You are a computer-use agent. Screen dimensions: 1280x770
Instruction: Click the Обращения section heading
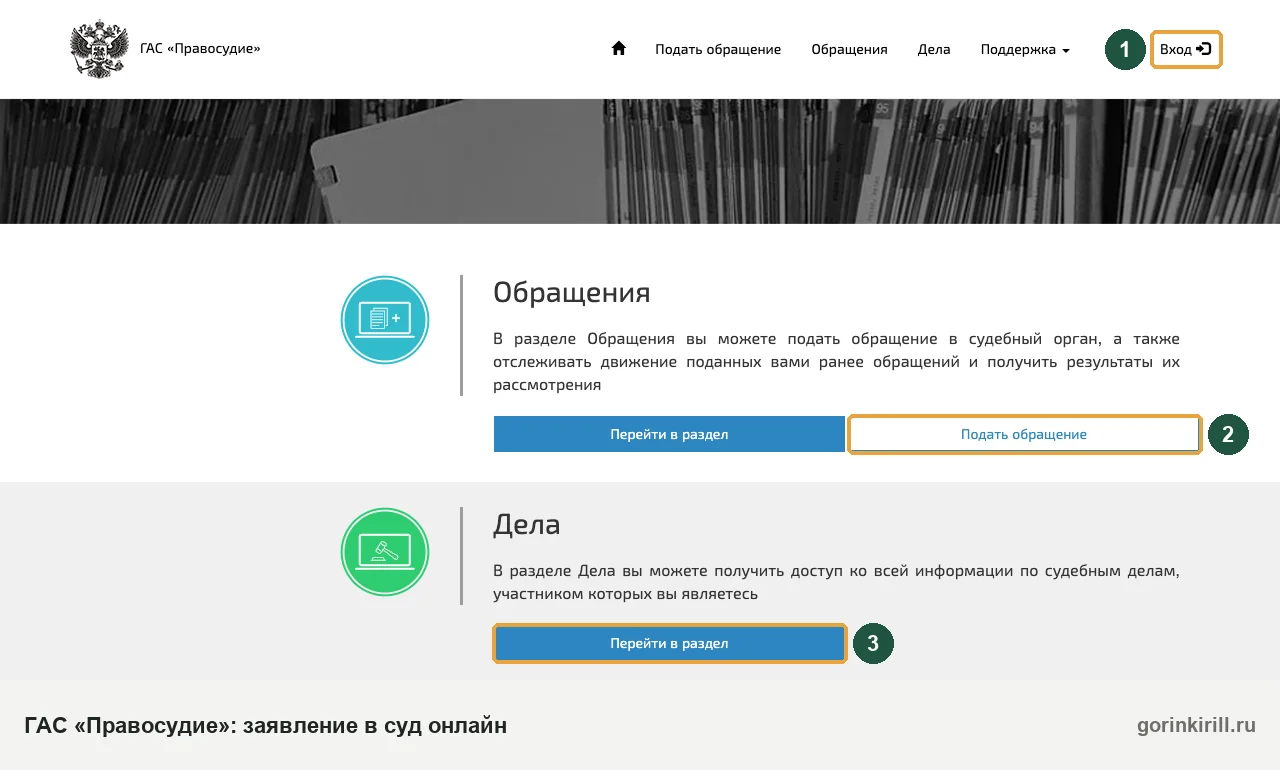[x=572, y=293]
